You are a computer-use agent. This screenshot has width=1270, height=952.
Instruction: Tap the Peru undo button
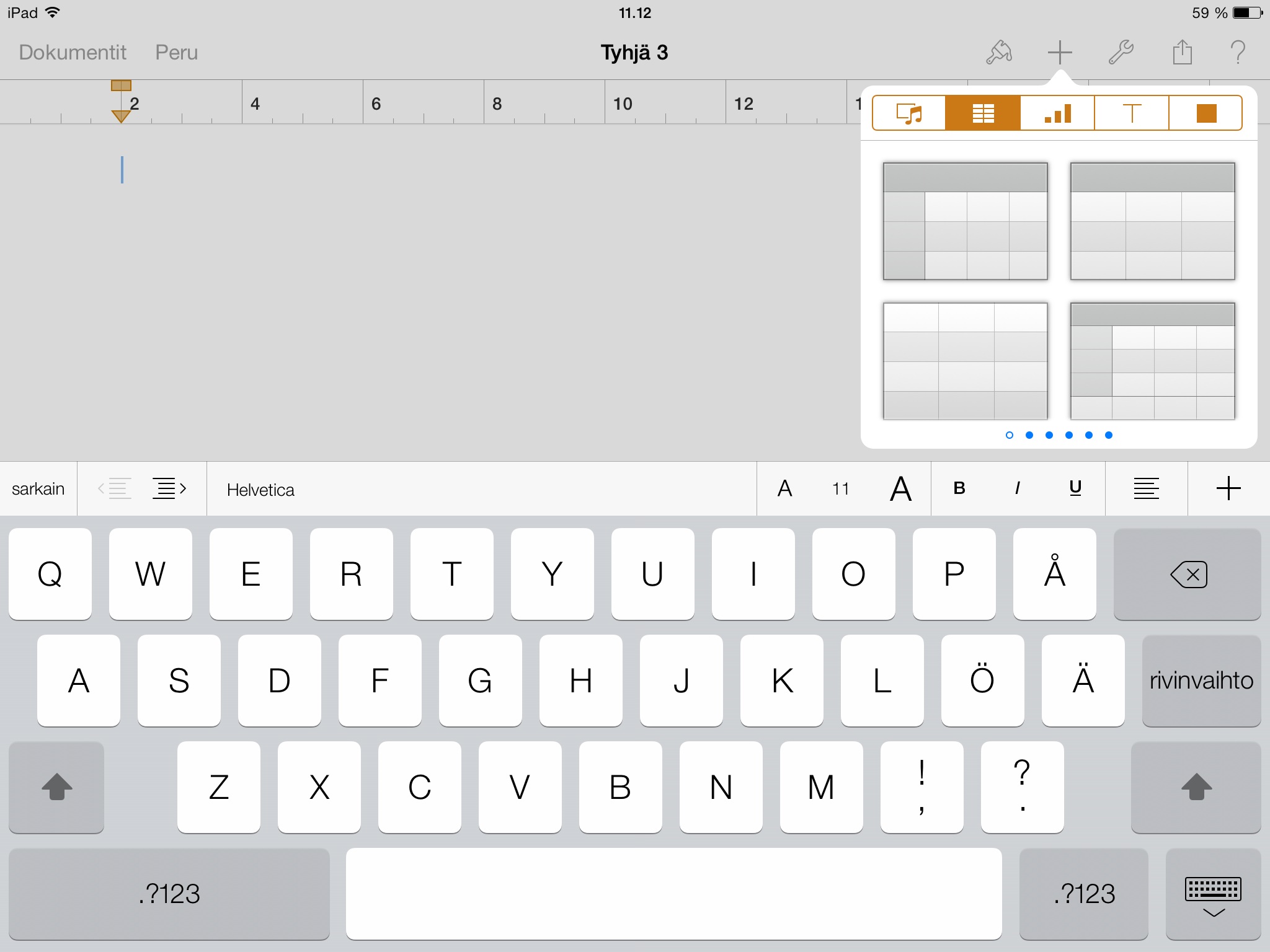coord(176,53)
